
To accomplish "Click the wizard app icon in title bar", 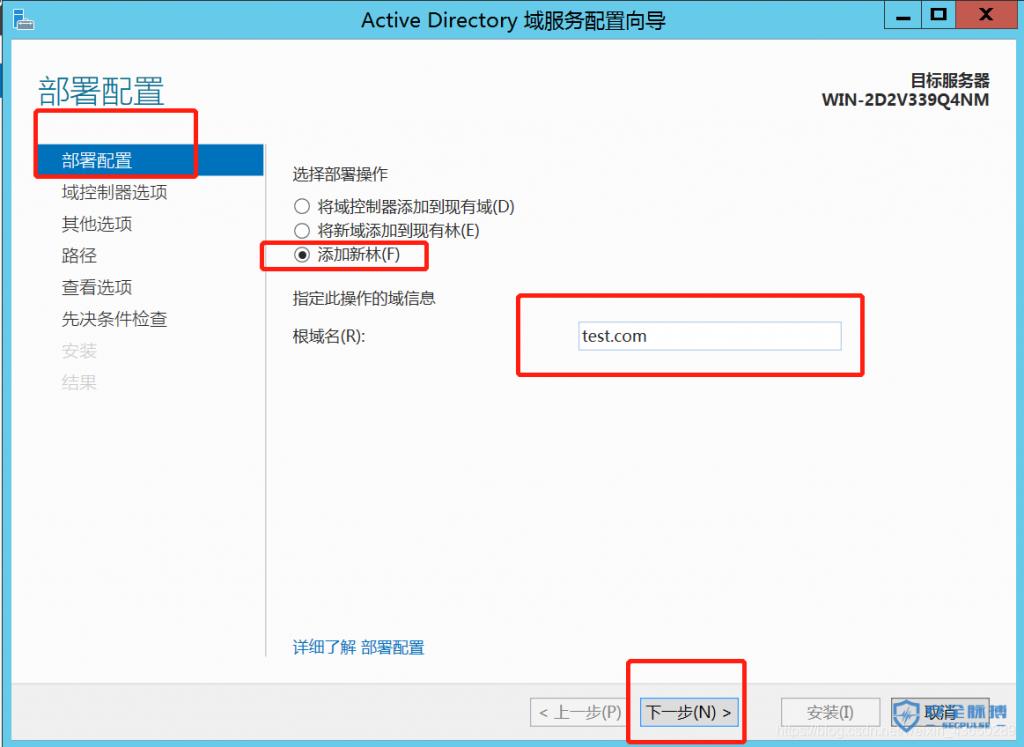I will pos(24,20).
